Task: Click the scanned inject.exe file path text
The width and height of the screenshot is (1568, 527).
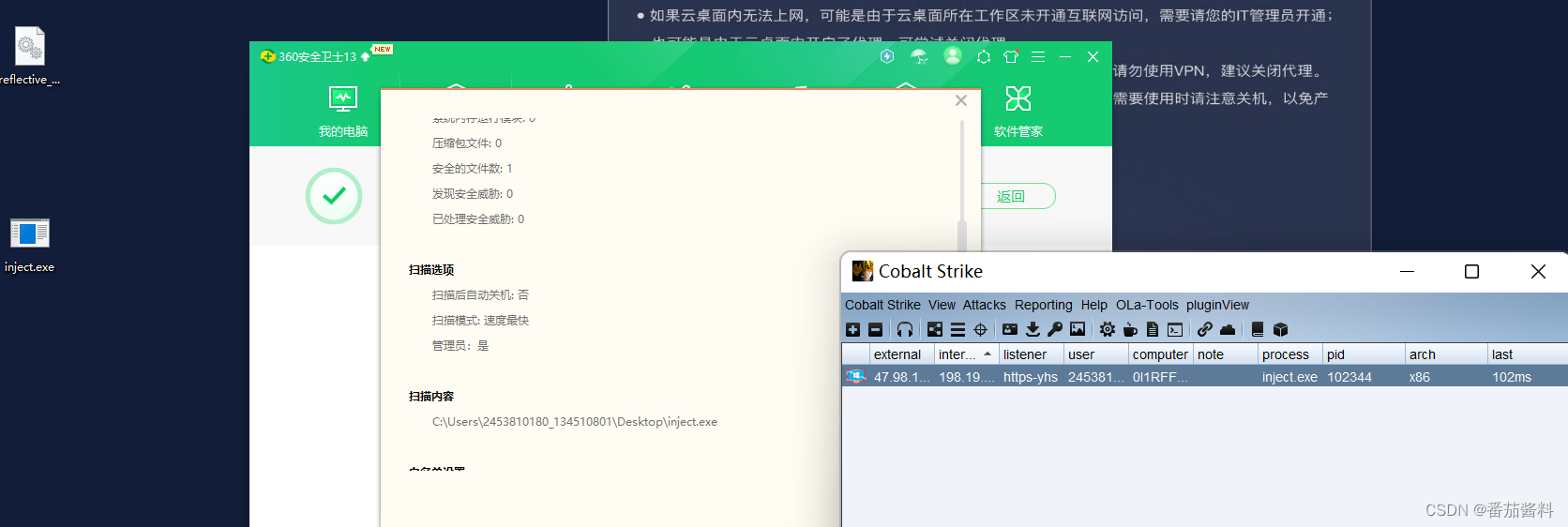Action: click(575, 422)
